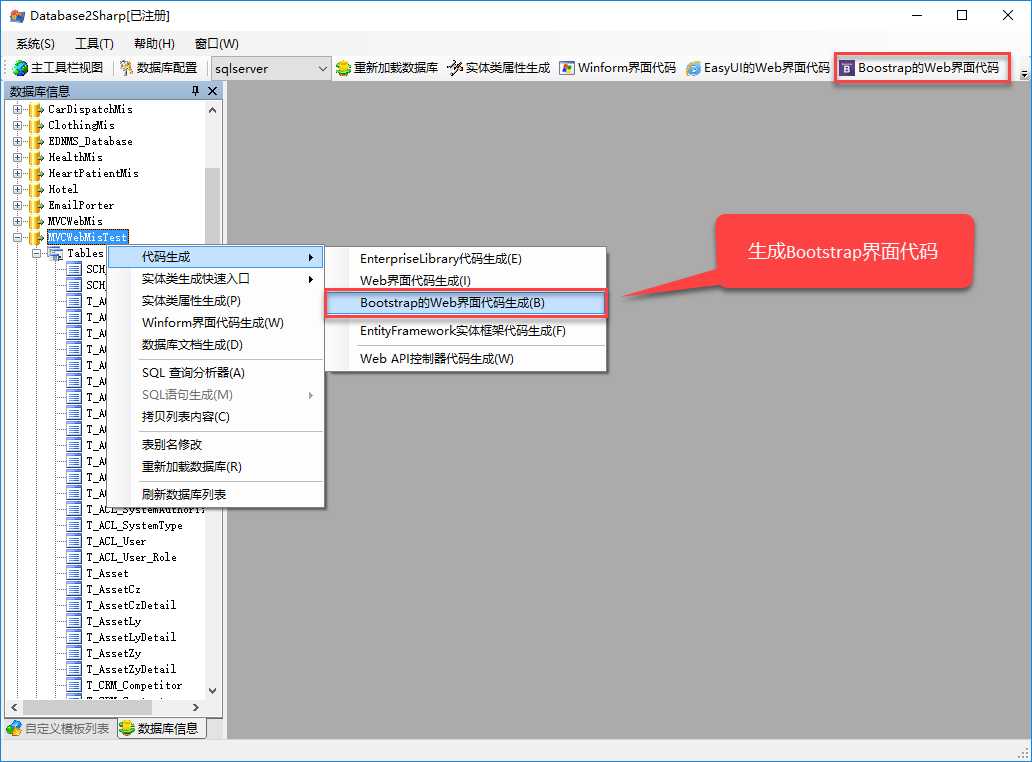The height and width of the screenshot is (762, 1032).
Task: Click the CarDispatchMis database icon
Action: 36,109
